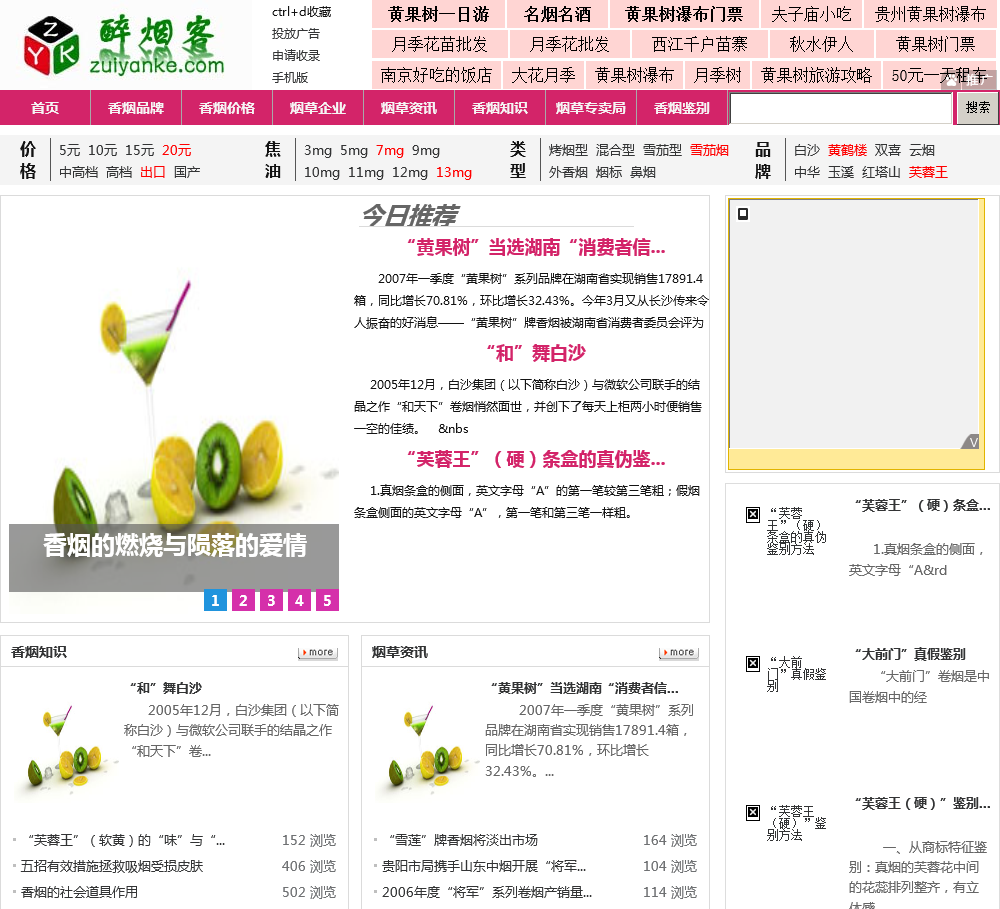Open 烟草专卖局 navigation item
This screenshot has height=909, width=1000.
pyautogui.click(x=591, y=108)
